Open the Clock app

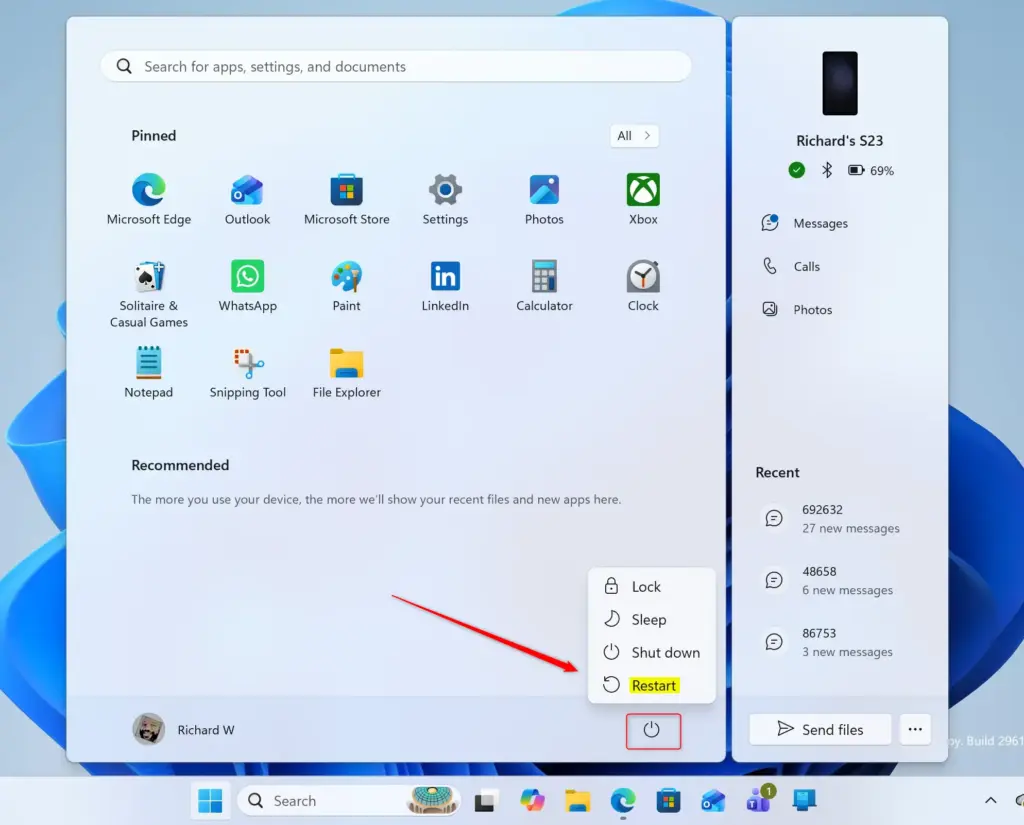click(643, 286)
